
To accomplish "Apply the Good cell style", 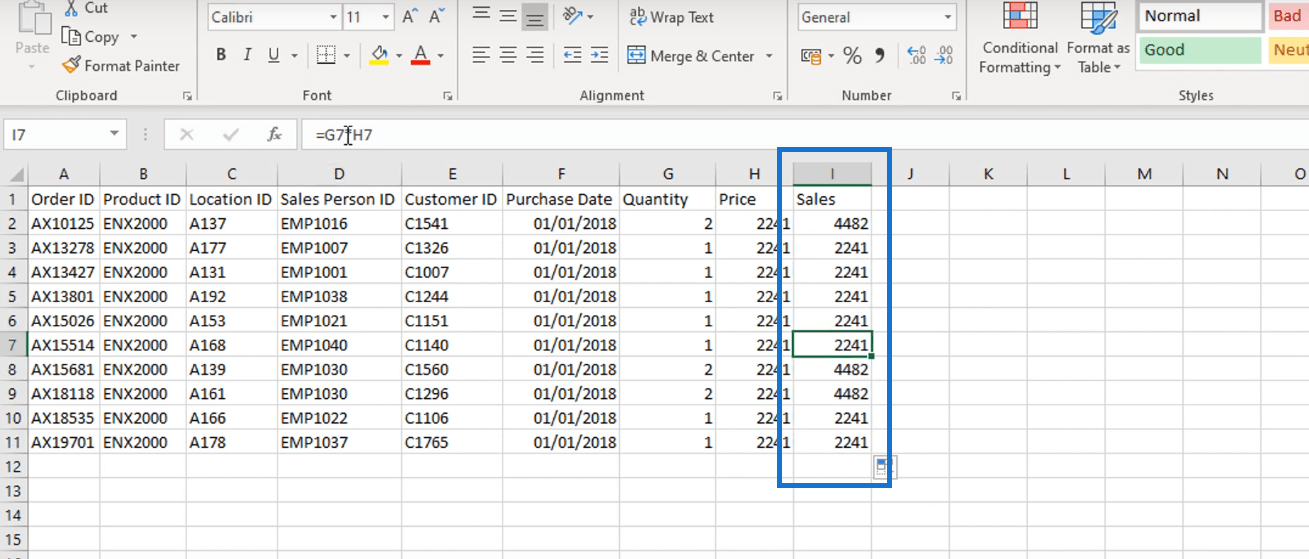I will point(1200,50).
